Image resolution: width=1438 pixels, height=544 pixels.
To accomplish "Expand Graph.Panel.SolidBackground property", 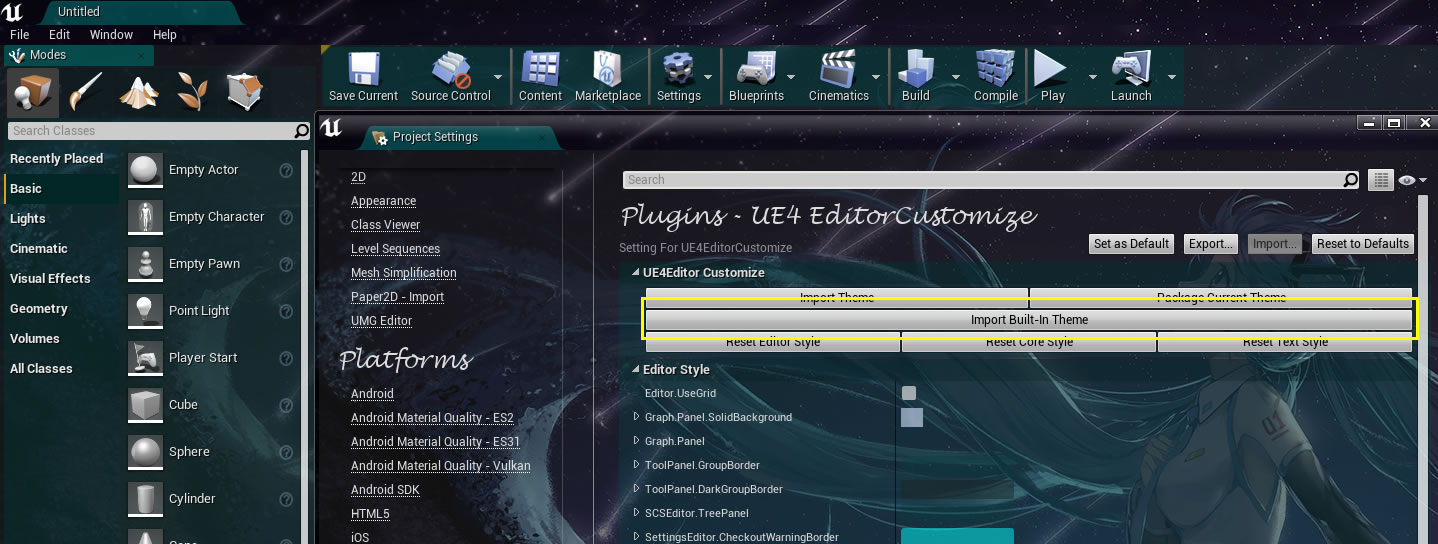I will coord(637,417).
